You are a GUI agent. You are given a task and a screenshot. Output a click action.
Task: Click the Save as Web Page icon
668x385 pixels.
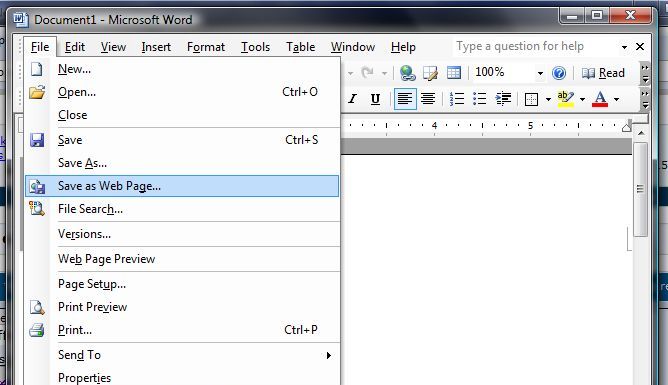click(37, 186)
